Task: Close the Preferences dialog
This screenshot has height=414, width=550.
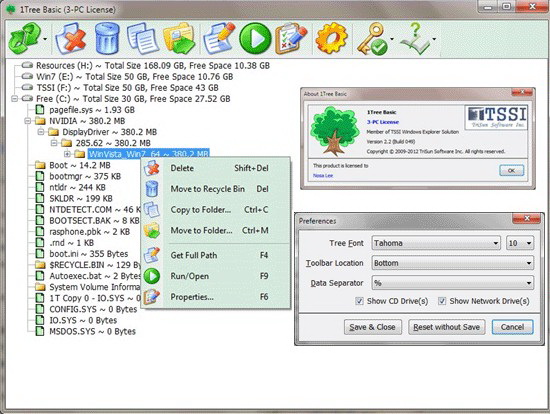Action: pos(526,219)
